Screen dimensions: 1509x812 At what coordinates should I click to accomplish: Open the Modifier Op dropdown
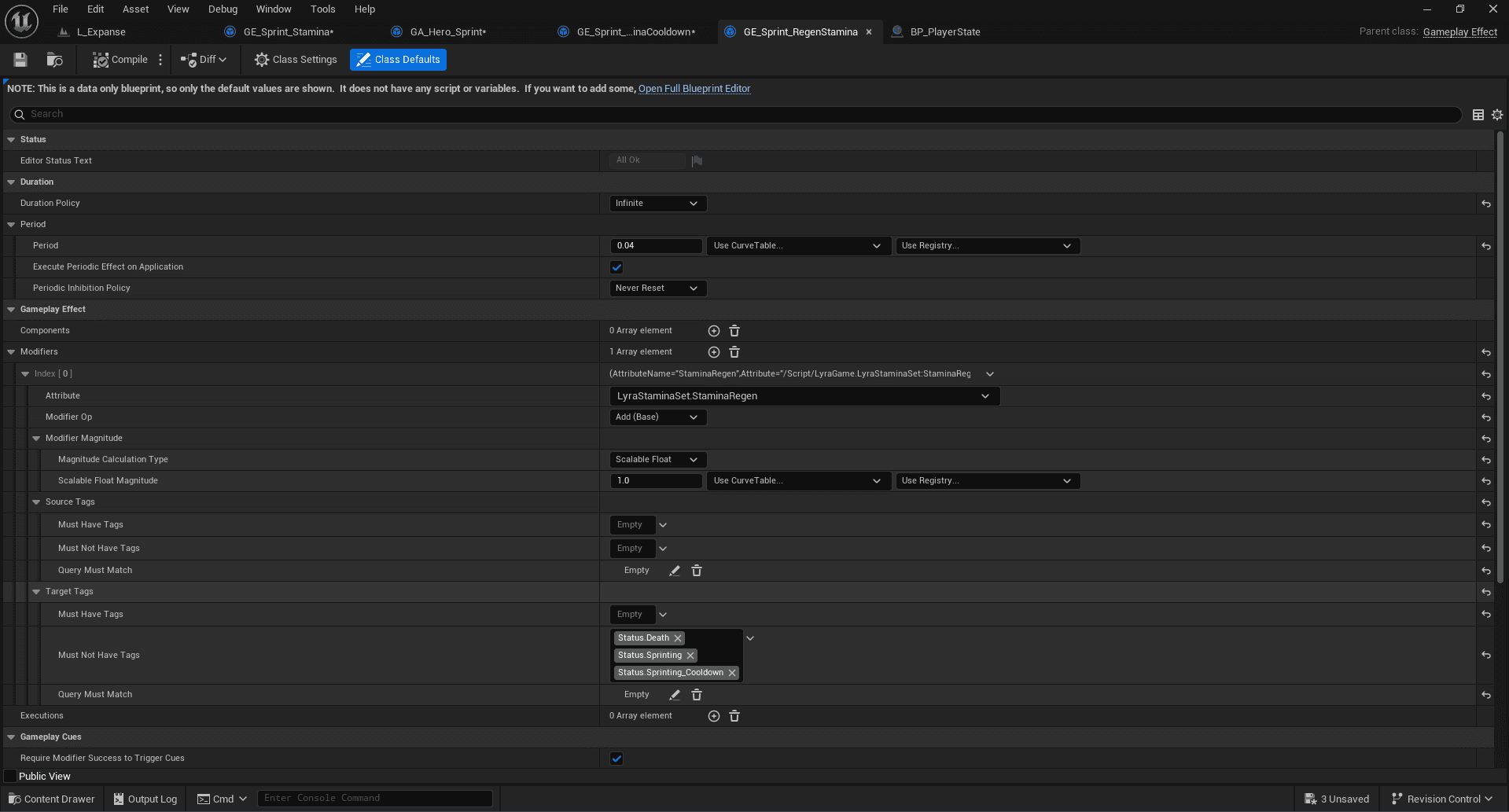click(658, 417)
